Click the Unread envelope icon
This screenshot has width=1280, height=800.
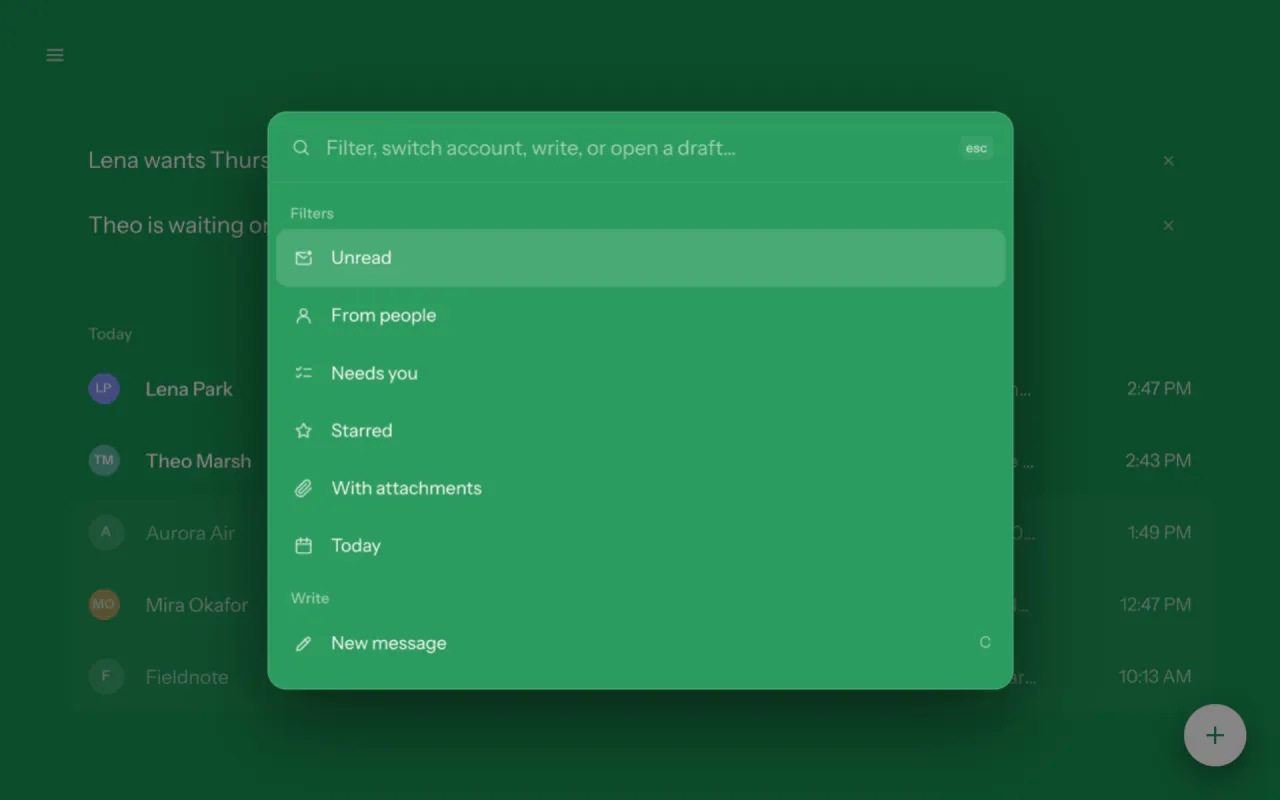[304, 258]
